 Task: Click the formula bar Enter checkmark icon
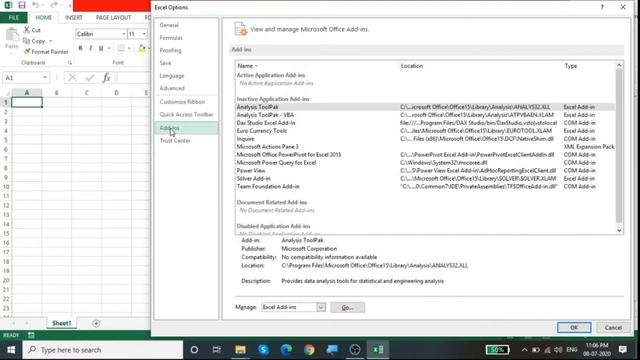[90, 78]
